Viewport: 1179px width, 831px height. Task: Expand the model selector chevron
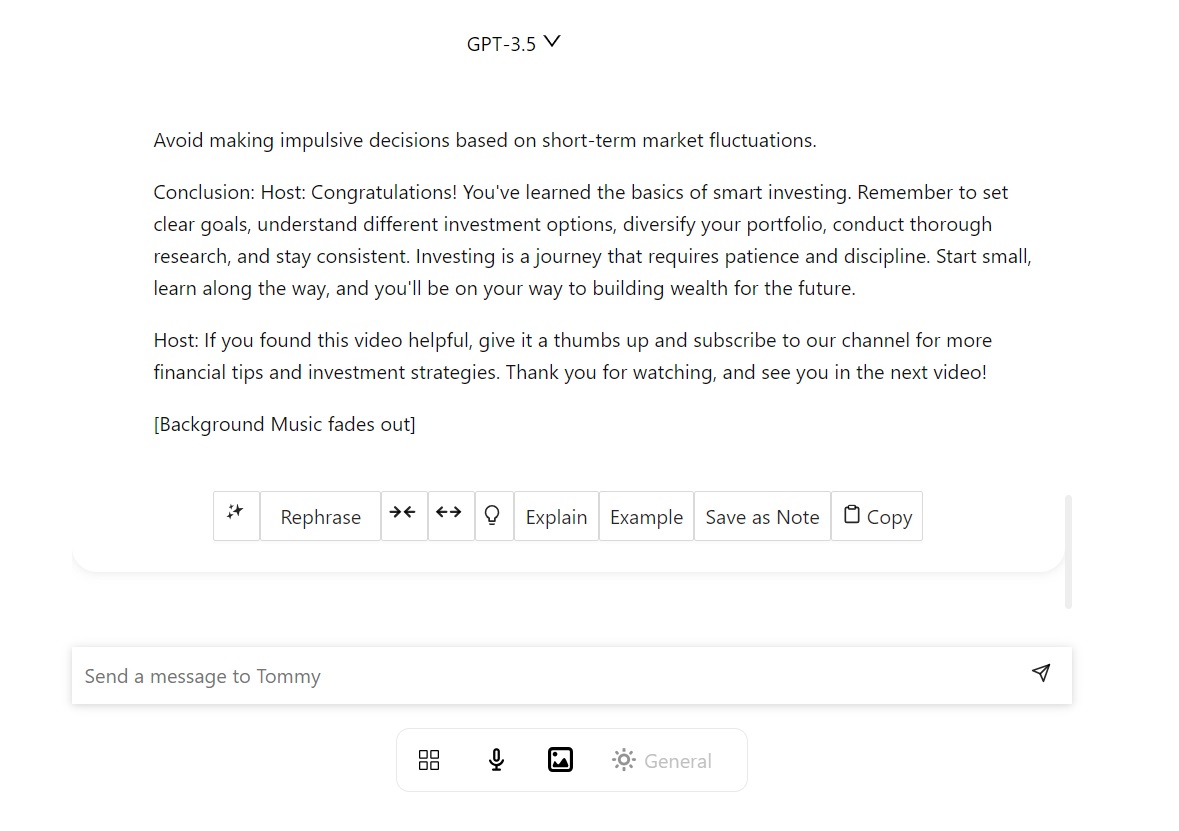click(553, 42)
